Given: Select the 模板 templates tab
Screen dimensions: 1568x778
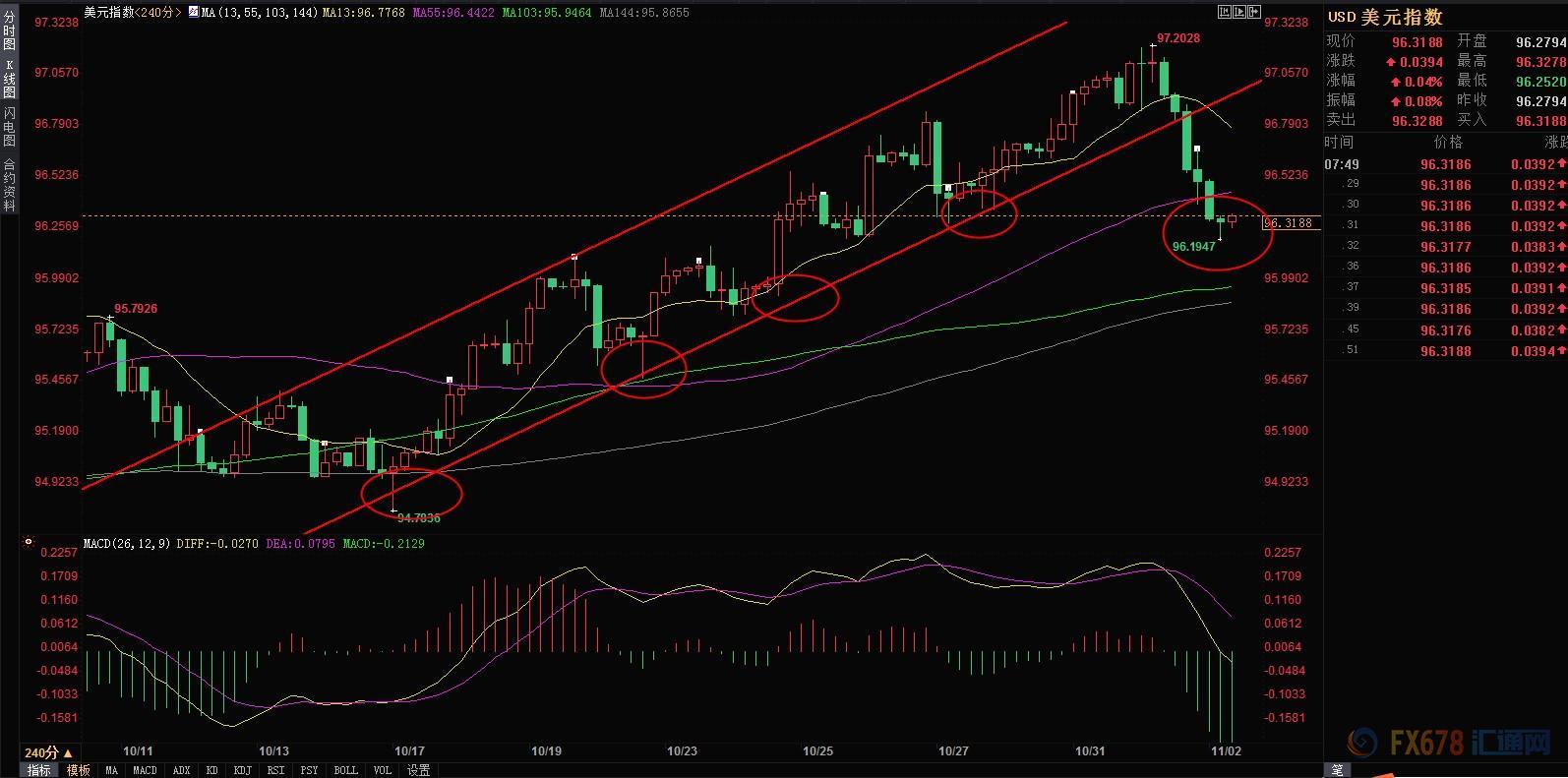Looking at the screenshot, I should 79,770.
